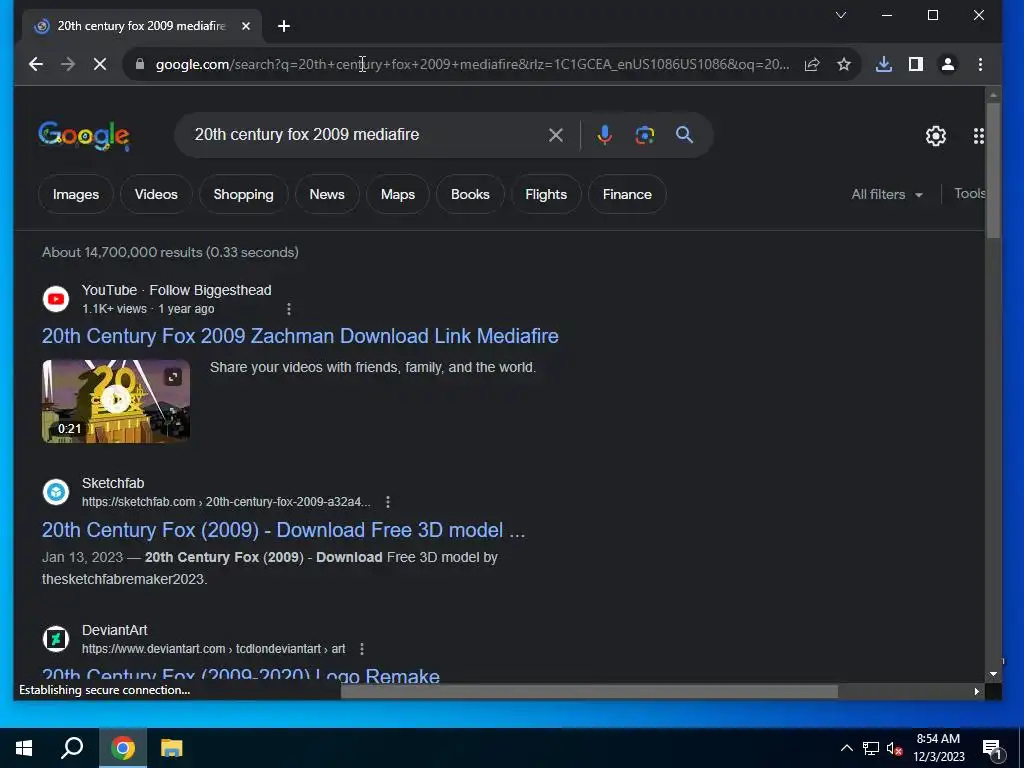Expand the video preview icon on thumbnail
Viewport: 1024px width, 768px height.
[x=173, y=377]
